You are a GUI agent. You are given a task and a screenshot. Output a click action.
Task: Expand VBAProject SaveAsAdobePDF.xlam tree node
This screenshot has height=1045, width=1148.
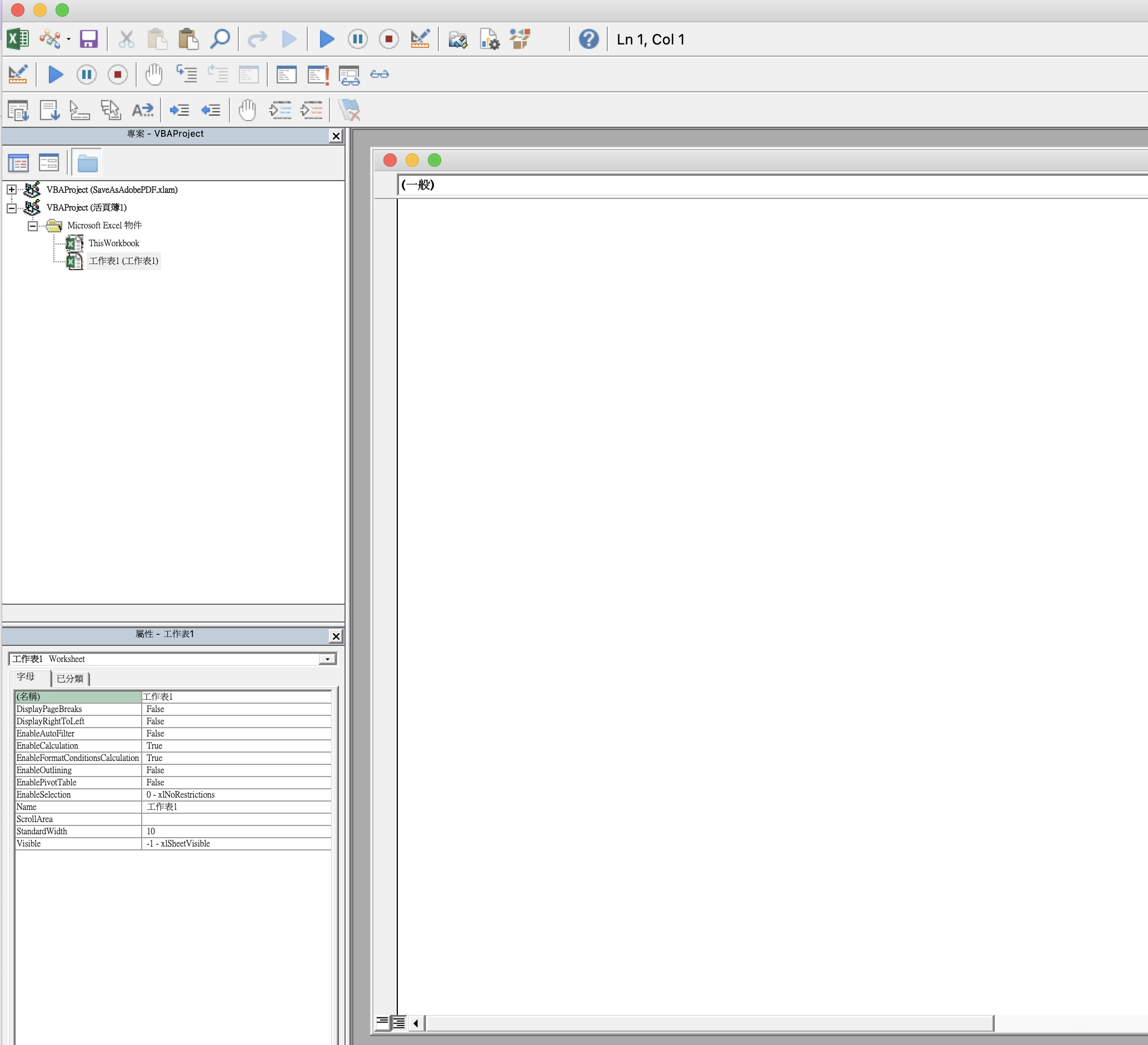coord(11,190)
